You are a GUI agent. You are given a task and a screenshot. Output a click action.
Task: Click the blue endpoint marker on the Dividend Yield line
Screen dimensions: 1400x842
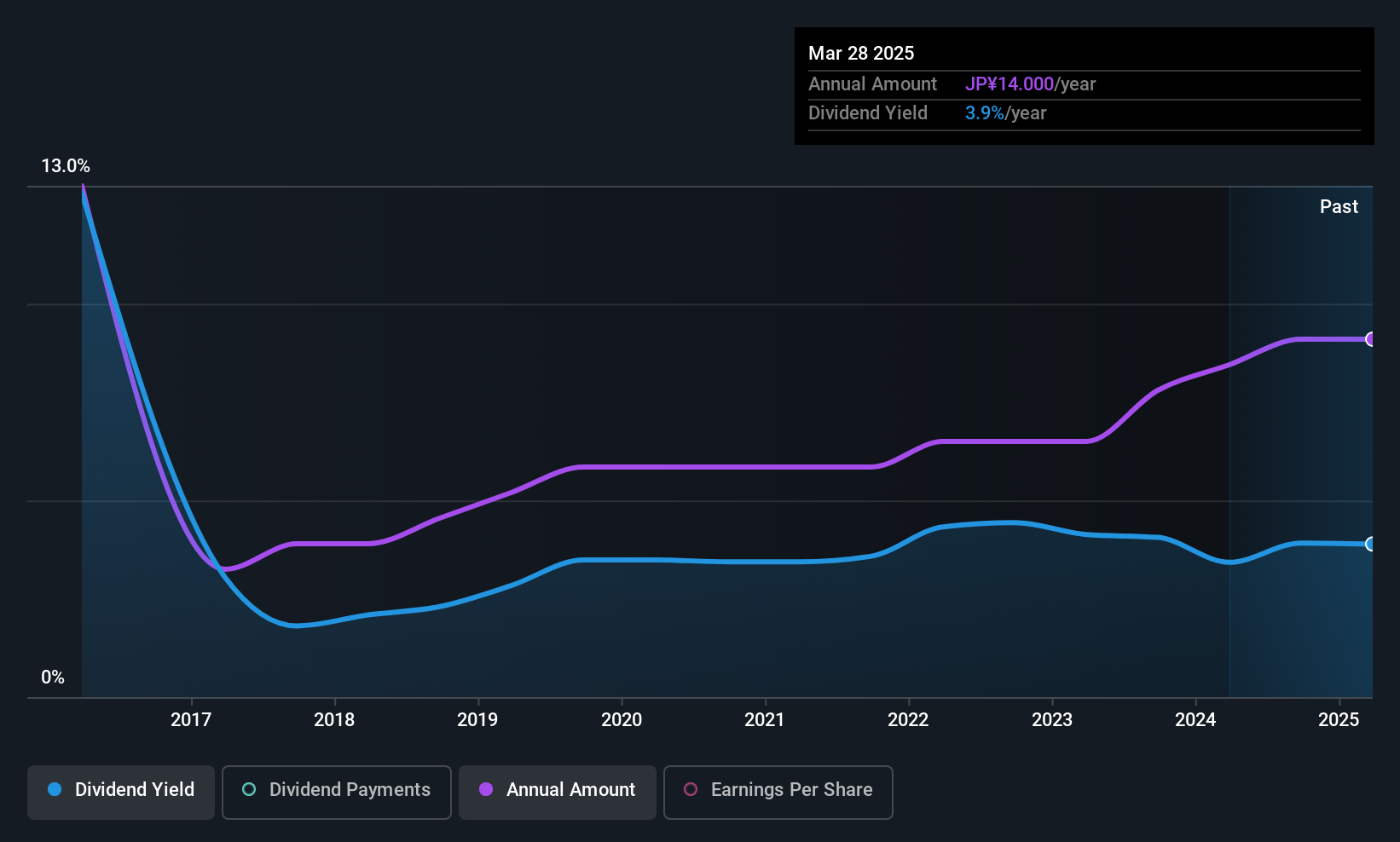point(1370,544)
